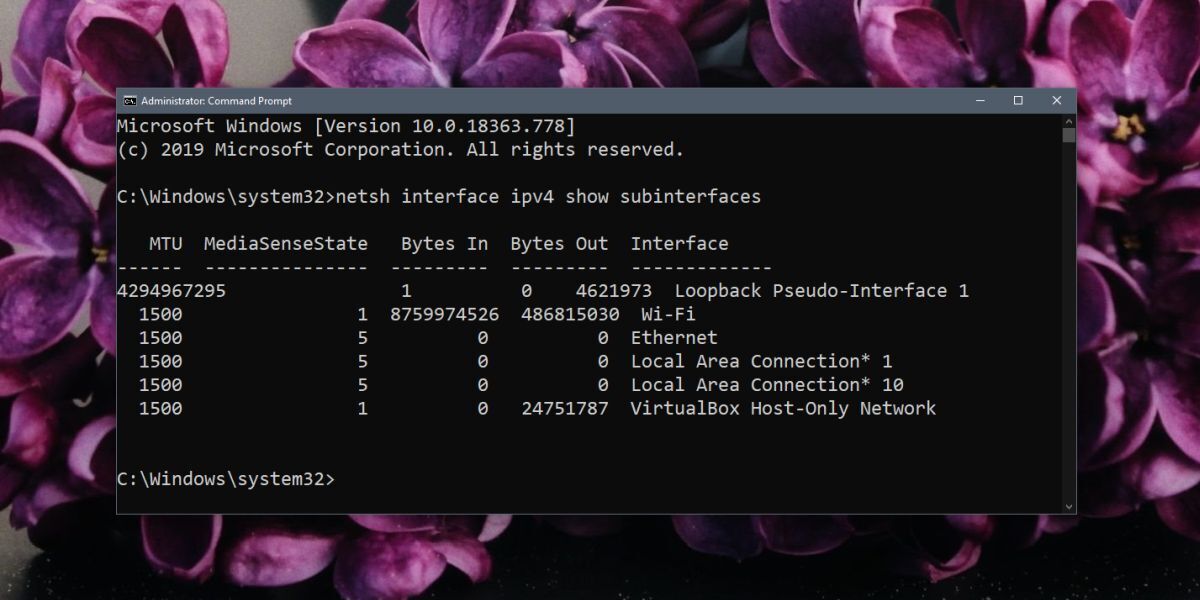The image size is (1200, 600).
Task: Minimize the Command Prompt window
Action: coord(979,100)
